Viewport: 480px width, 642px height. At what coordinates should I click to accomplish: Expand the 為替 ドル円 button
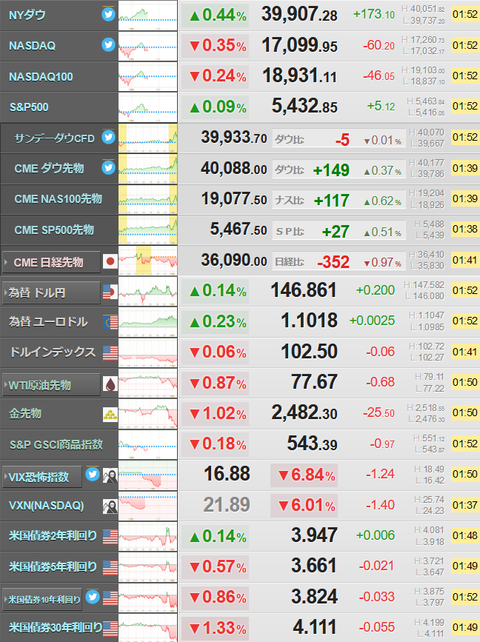click(51, 292)
